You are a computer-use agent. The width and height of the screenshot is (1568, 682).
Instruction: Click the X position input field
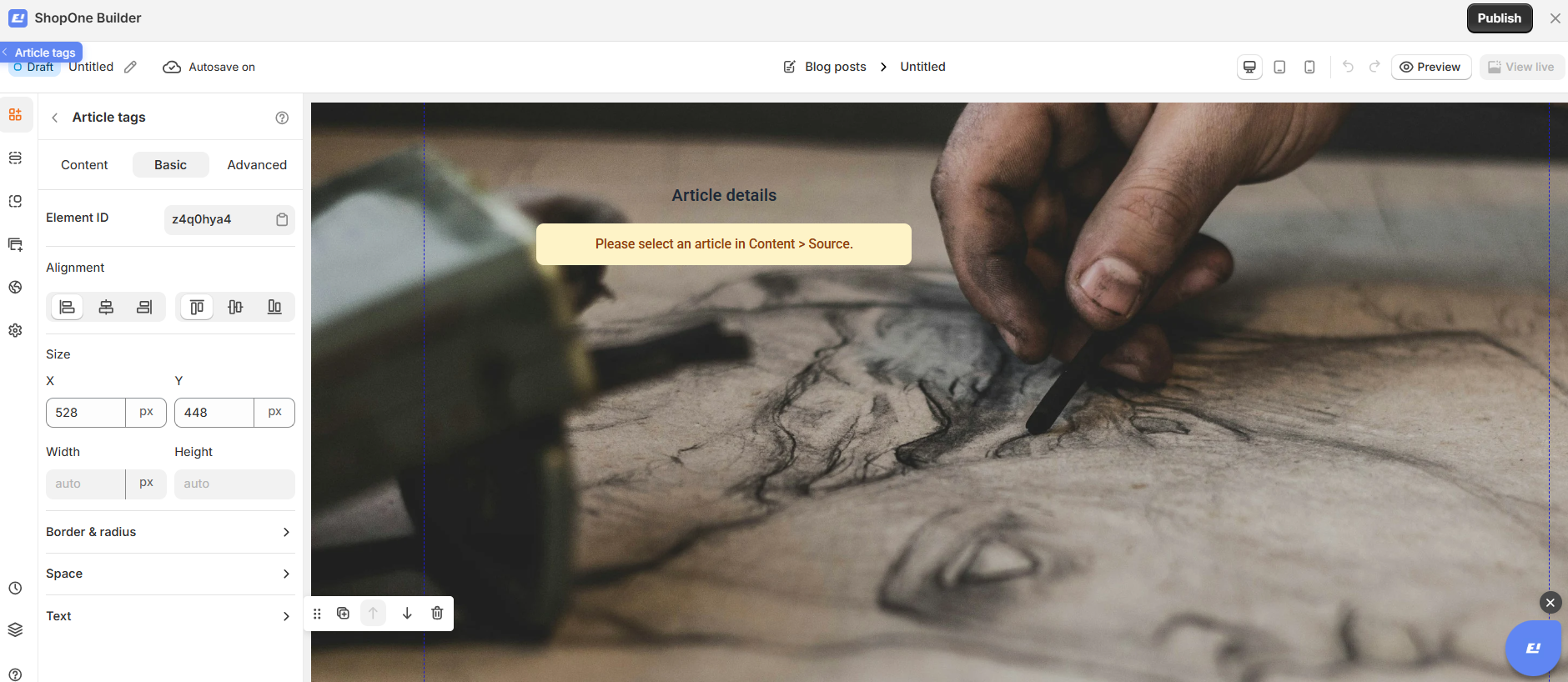86,413
